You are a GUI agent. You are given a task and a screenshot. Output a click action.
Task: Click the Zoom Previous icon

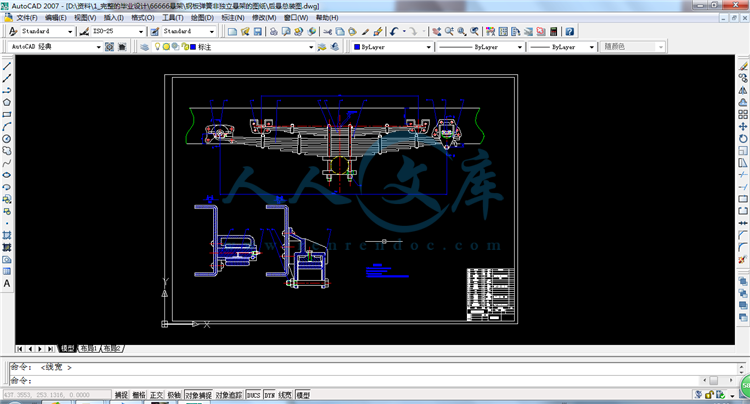click(474, 32)
